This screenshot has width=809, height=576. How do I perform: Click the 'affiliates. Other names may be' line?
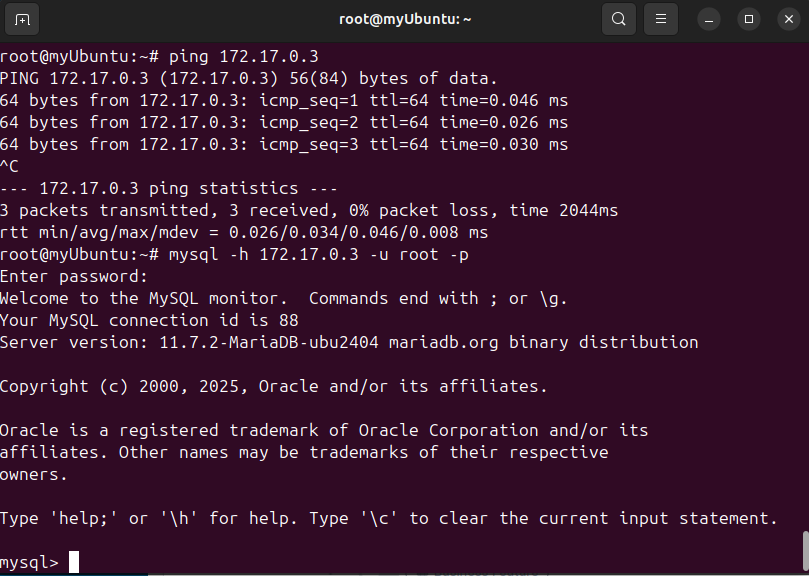304,453
